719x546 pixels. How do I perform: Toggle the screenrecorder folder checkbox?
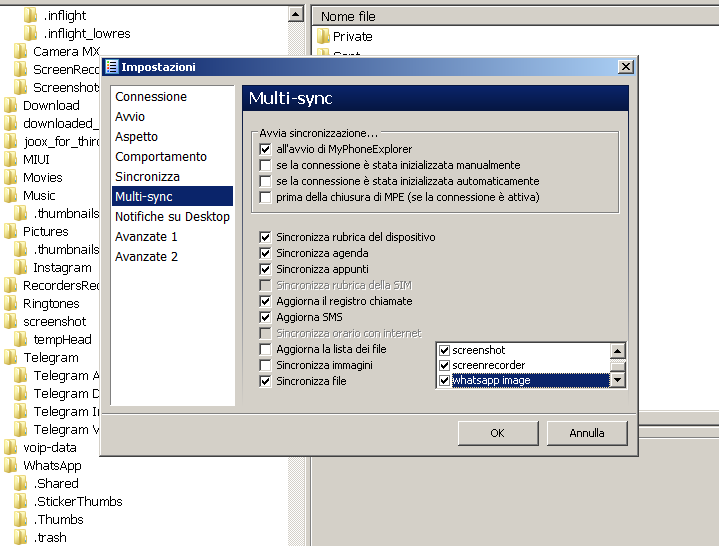click(x=445, y=365)
